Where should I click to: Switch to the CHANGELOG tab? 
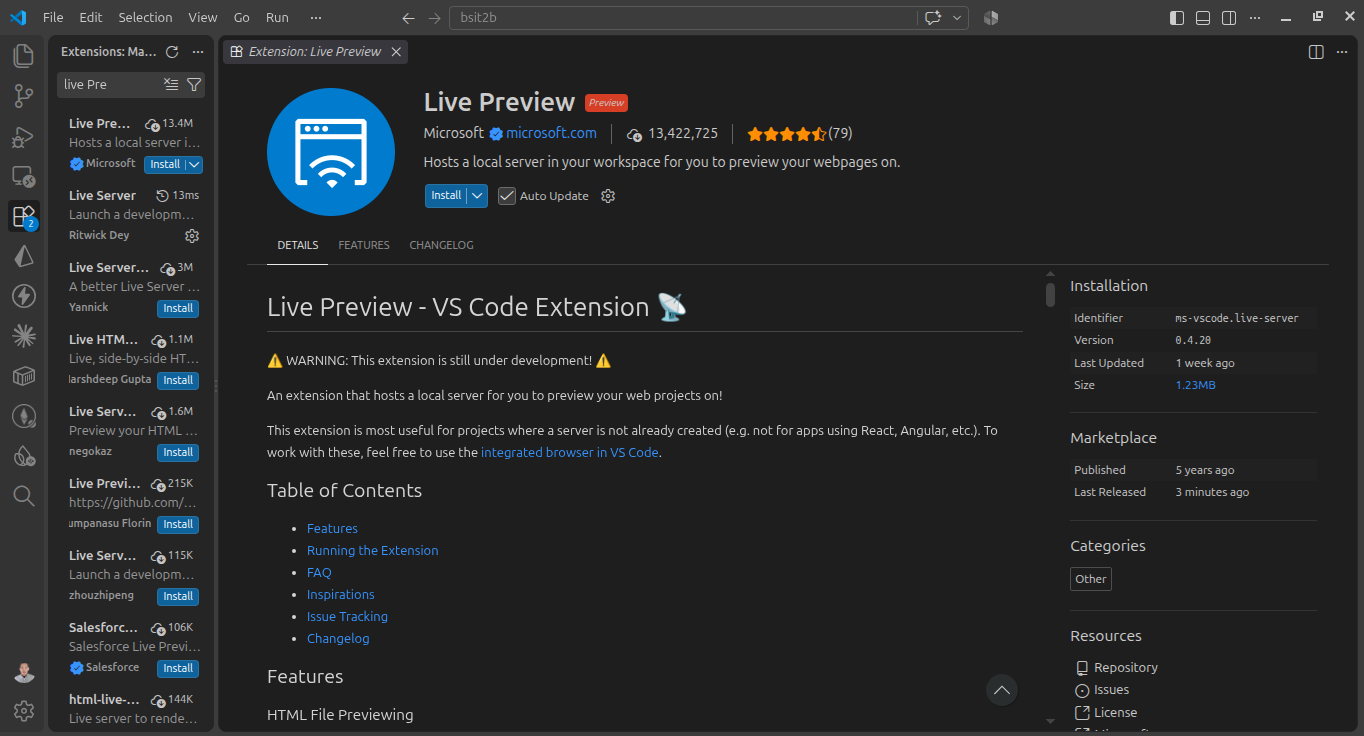(x=442, y=245)
